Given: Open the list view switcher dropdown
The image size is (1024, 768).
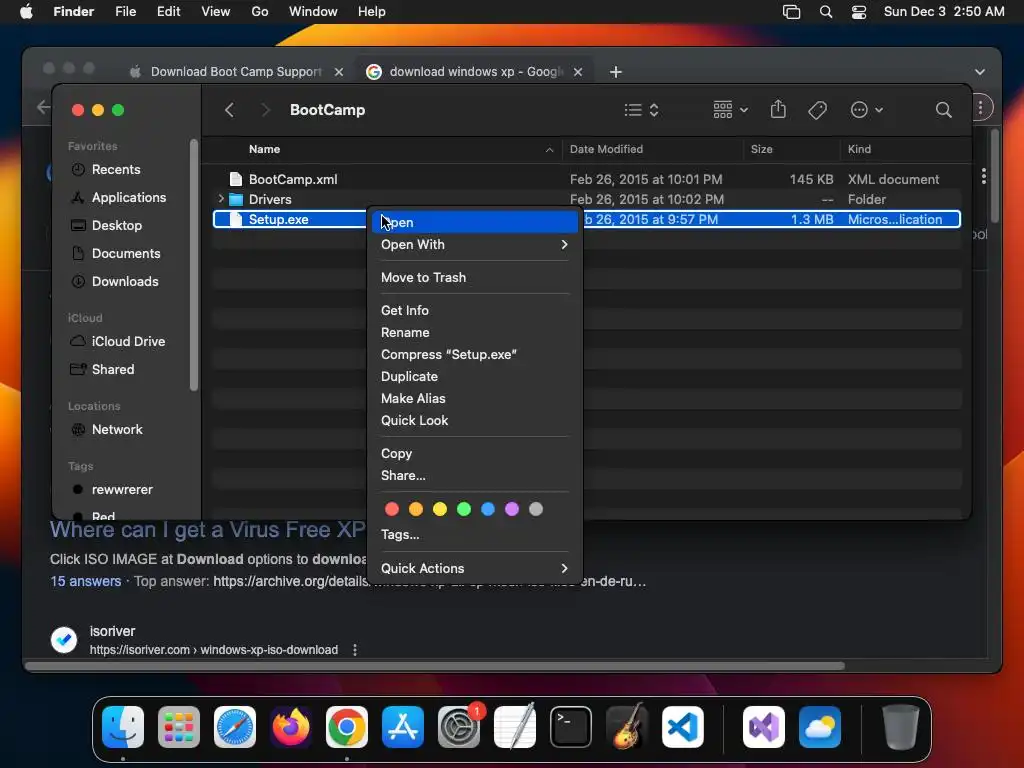Looking at the screenshot, I should pyautogui.click(x=641, y=110).
